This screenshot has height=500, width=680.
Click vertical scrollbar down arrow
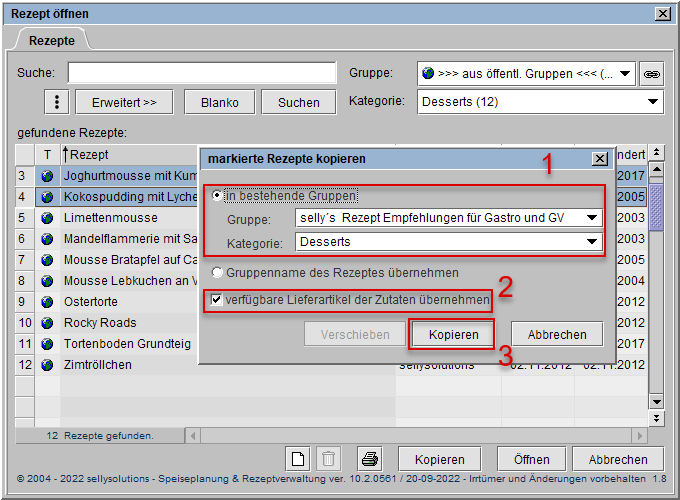pos(657,402)
